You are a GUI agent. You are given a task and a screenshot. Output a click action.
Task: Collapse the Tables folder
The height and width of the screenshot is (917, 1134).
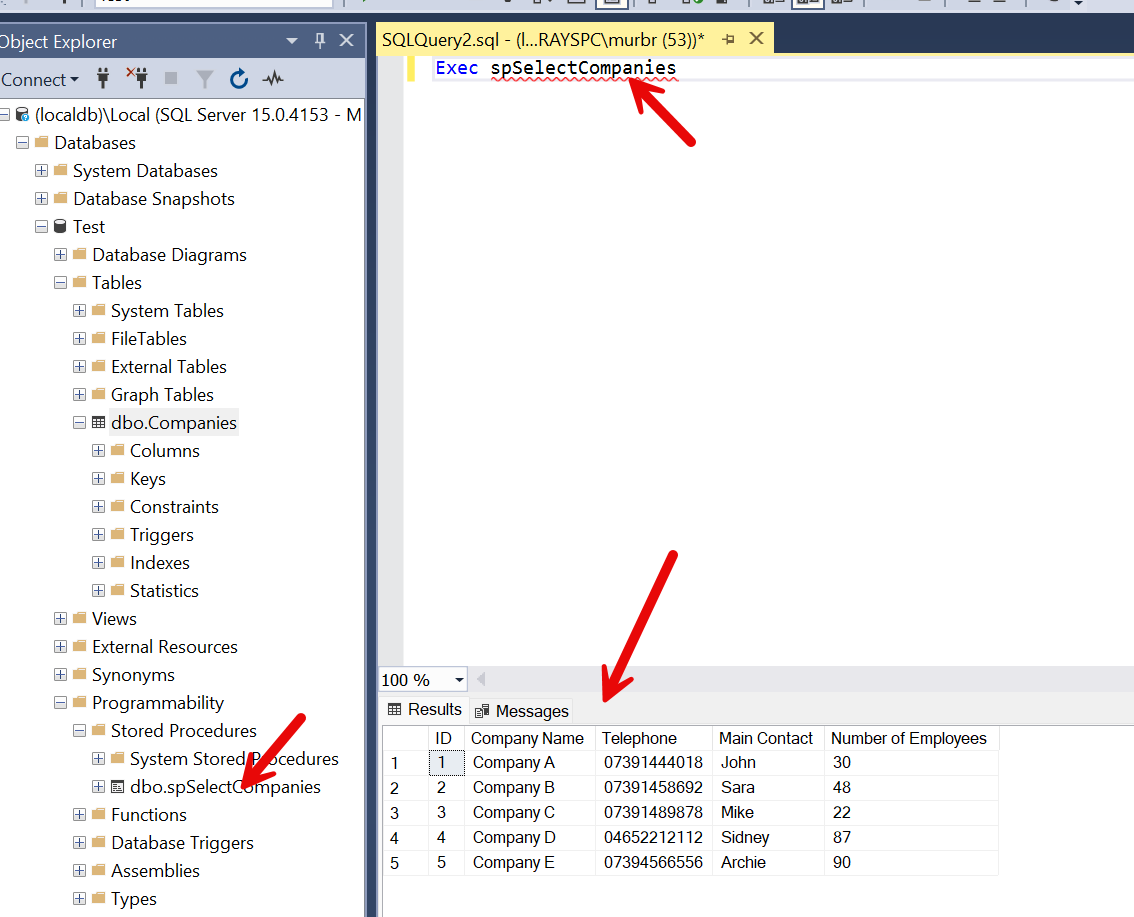click(x=60, y=283)
